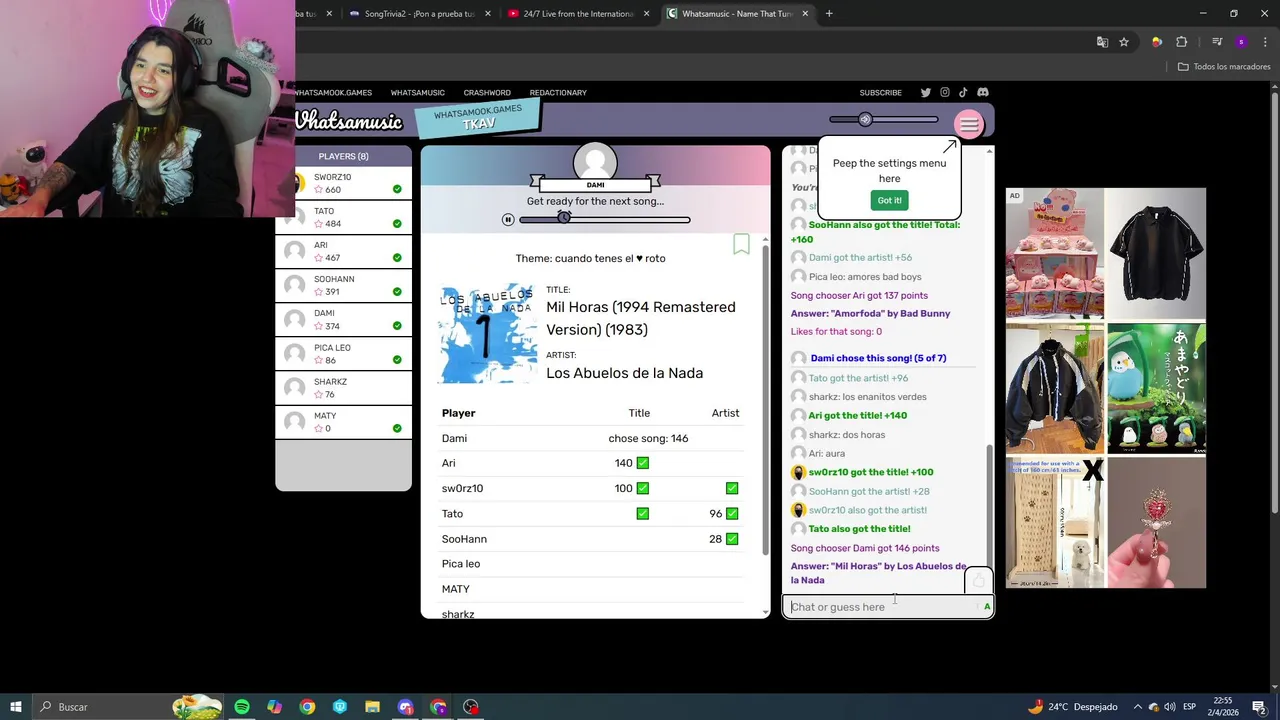1280x720 pixels.
Task: Click sw0rz10's artist checkmark in results
Action: point(732,488)
